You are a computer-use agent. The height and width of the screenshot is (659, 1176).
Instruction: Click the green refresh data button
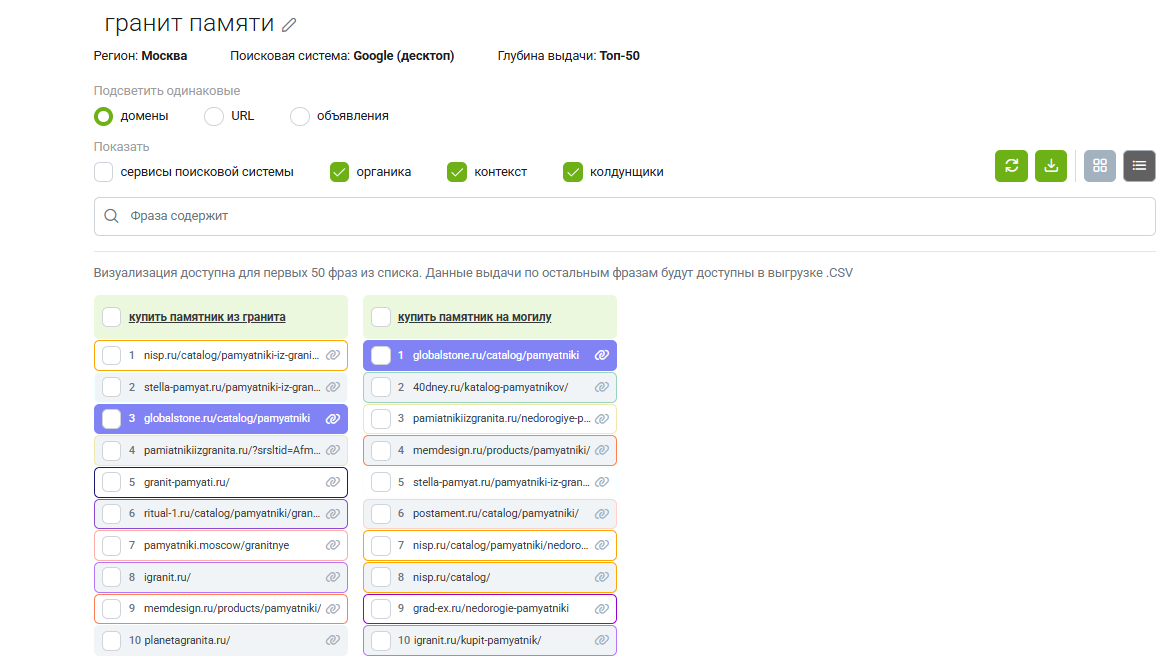coord(1011,166)
